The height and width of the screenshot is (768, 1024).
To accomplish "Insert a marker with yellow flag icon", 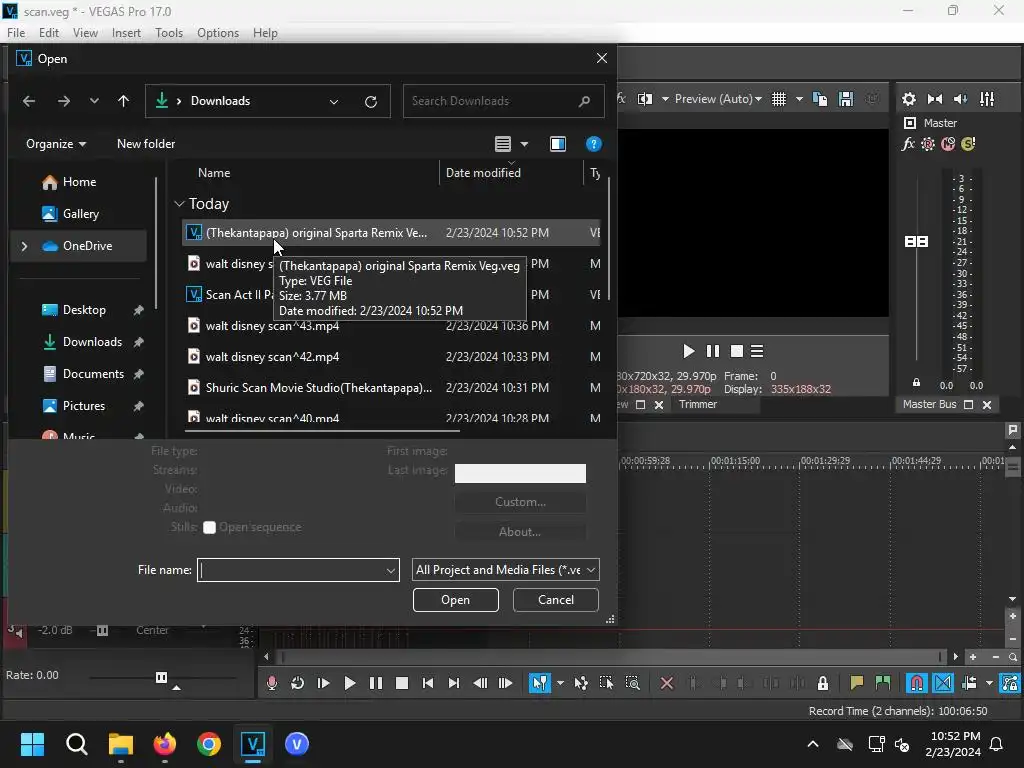I will coord(857,683).
